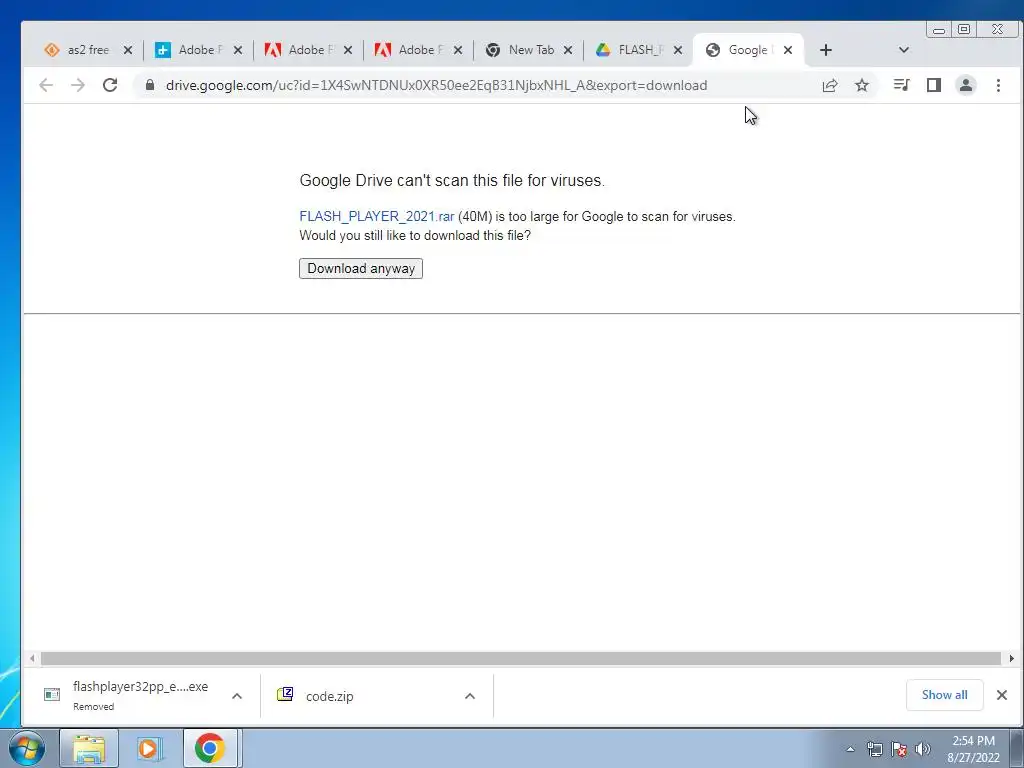The image size is (1024, 768).
Task: Click the Chrome taskbar icon
Action: pos(210,748)
